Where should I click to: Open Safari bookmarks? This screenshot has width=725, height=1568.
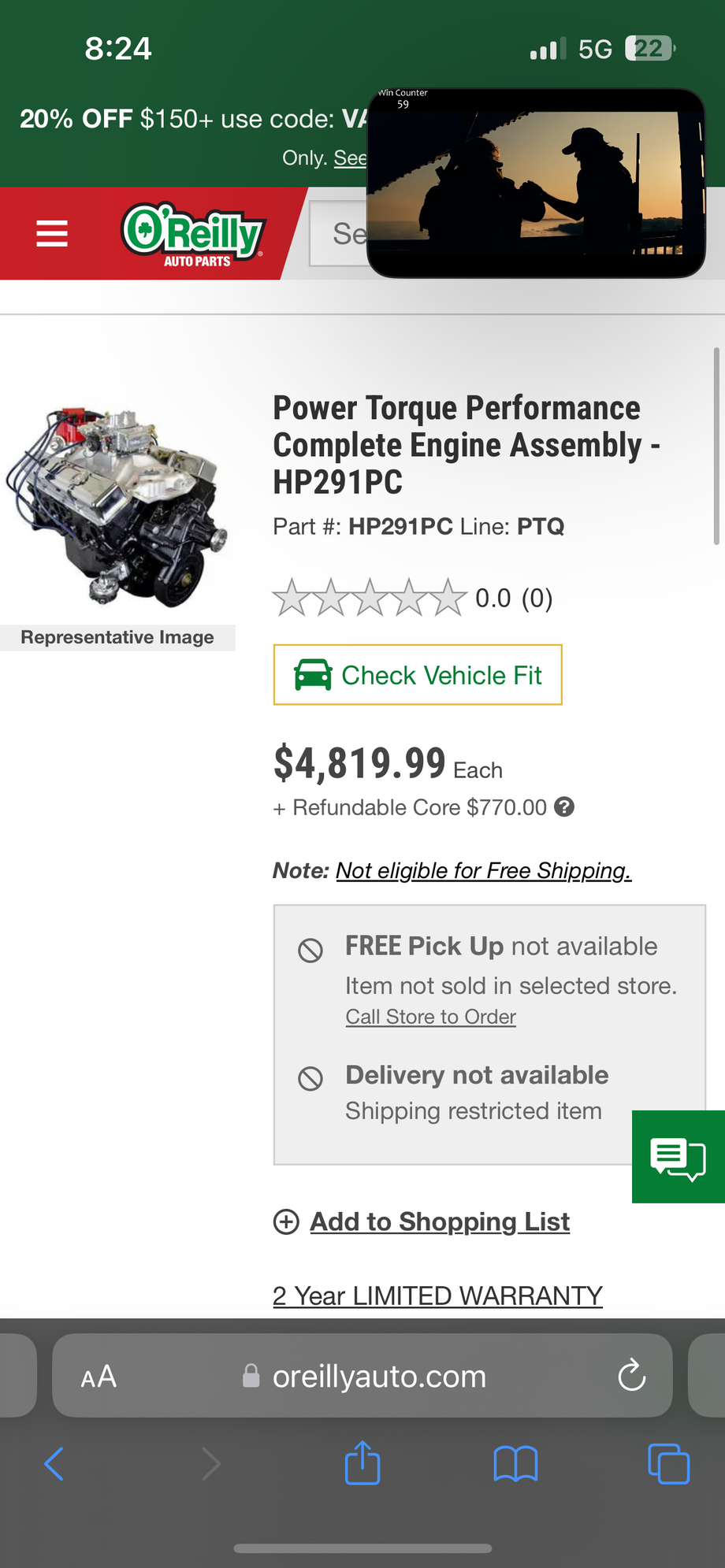515,1464
